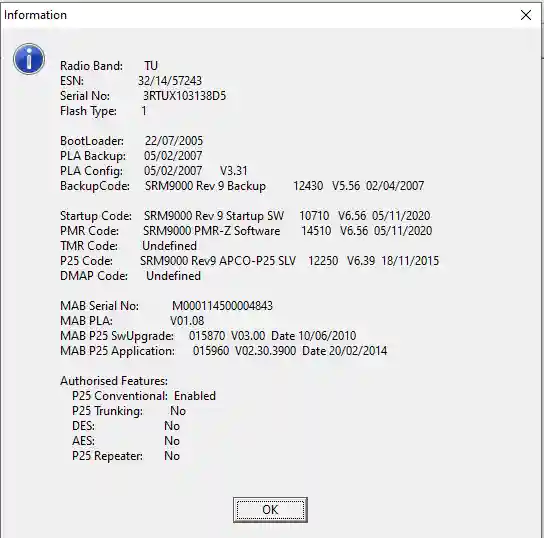Click the 'P25 Trunking:' label
This screenshot has width=544, height=538.
tap(107, 411)
